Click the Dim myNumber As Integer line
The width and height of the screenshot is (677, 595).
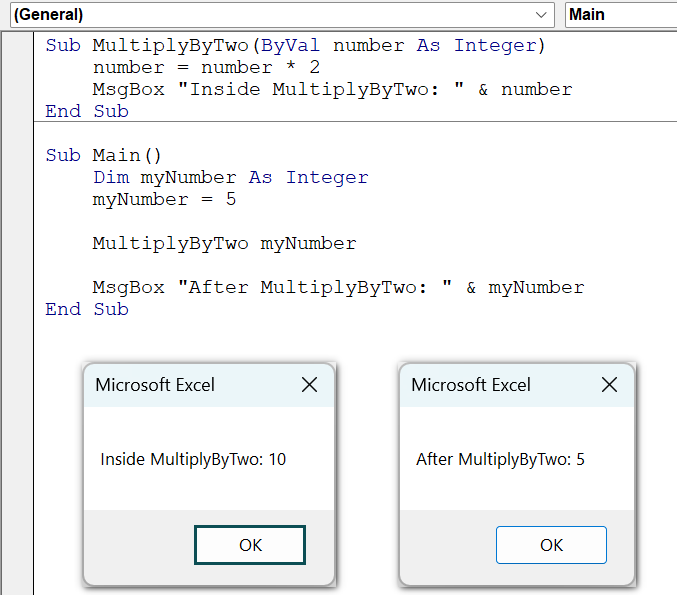coord(231,177)
